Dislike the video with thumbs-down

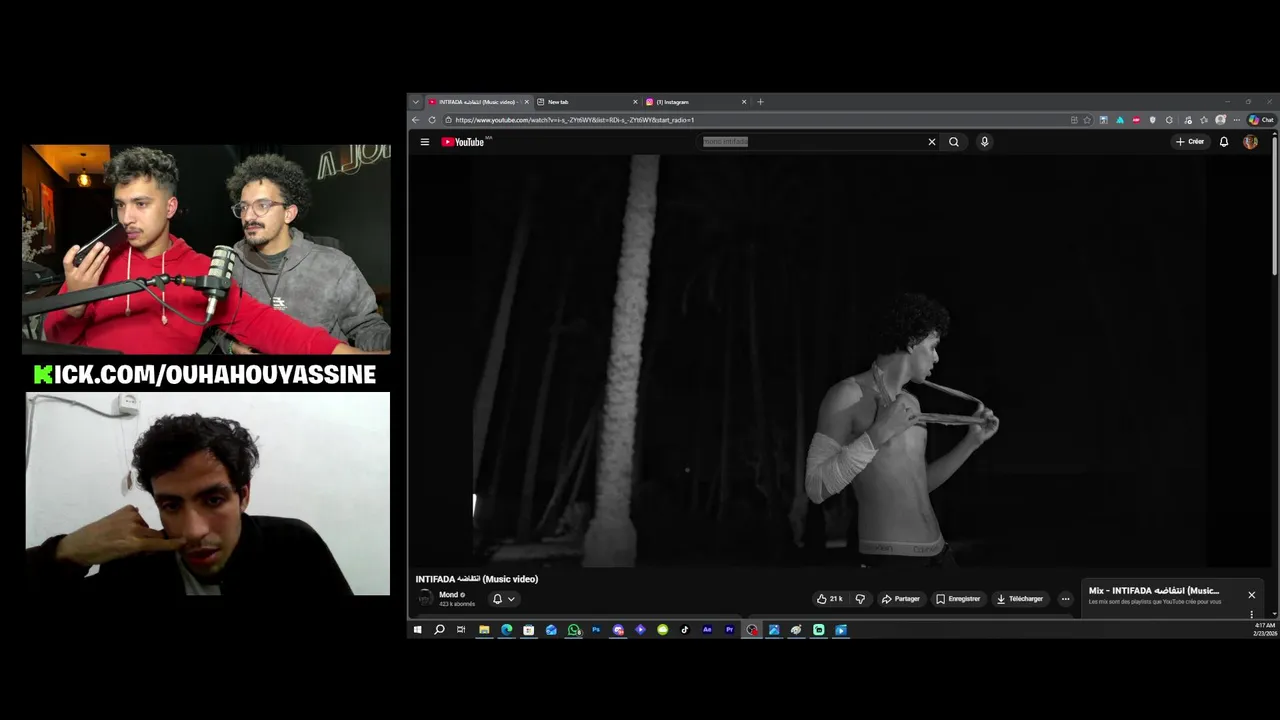click(860, 599)
